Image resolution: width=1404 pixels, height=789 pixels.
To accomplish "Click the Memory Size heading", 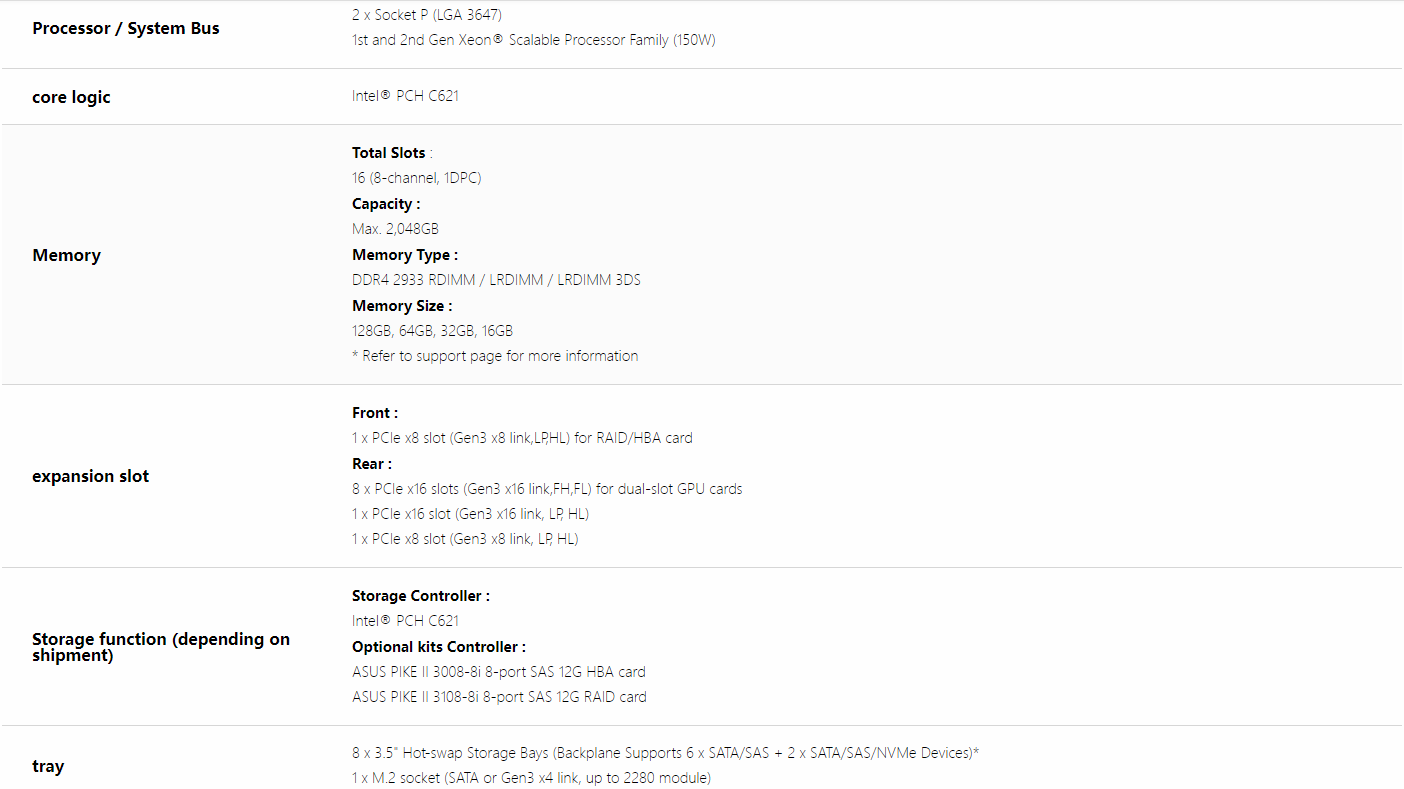I will coord(401,306).
